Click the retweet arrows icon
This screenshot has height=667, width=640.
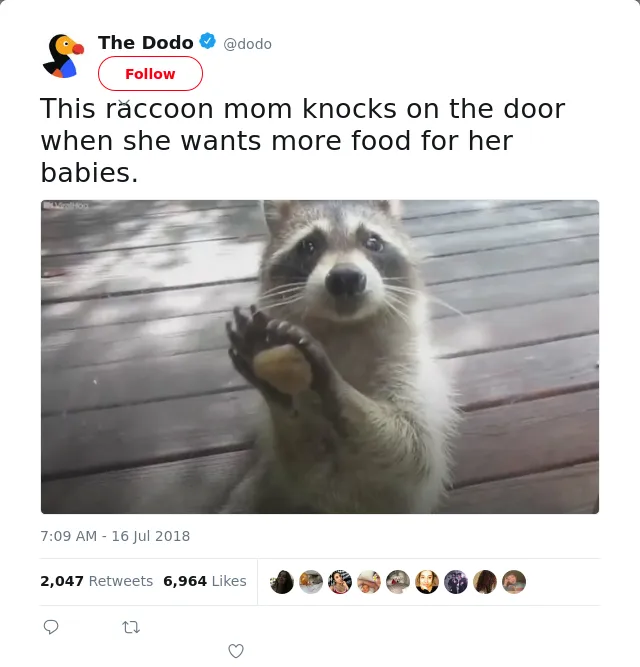click(131, 627)
